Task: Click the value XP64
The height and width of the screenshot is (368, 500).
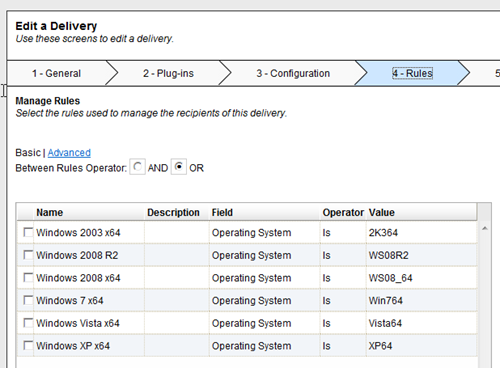Action: pos(380,346)
